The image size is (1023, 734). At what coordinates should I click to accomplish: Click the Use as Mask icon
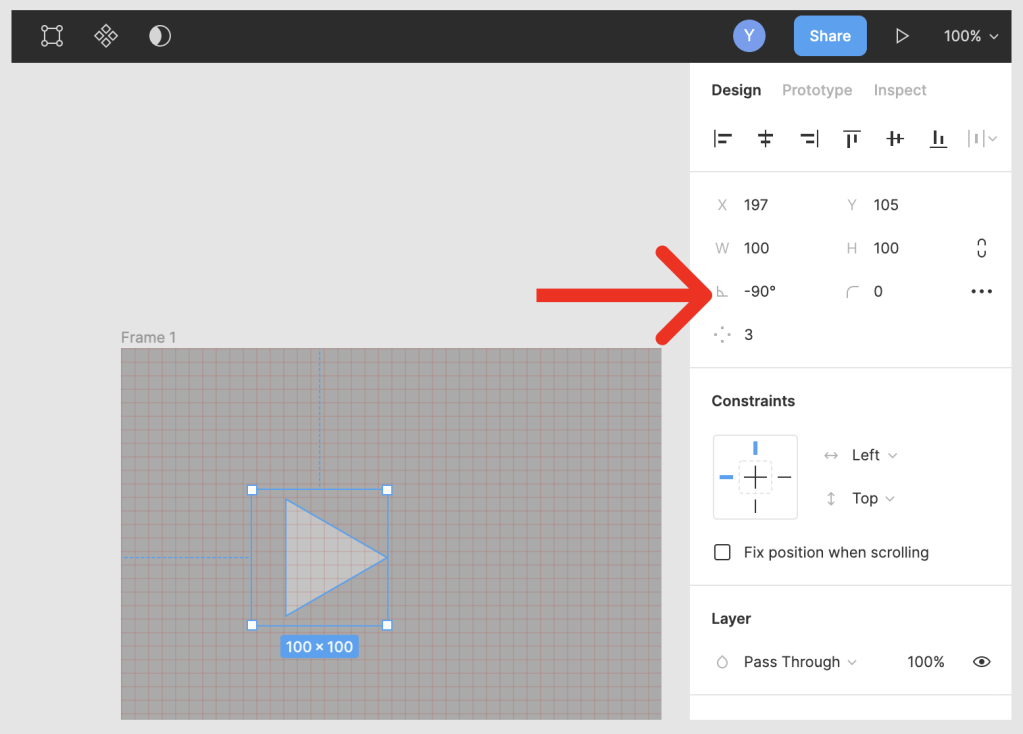click(160, 36)
